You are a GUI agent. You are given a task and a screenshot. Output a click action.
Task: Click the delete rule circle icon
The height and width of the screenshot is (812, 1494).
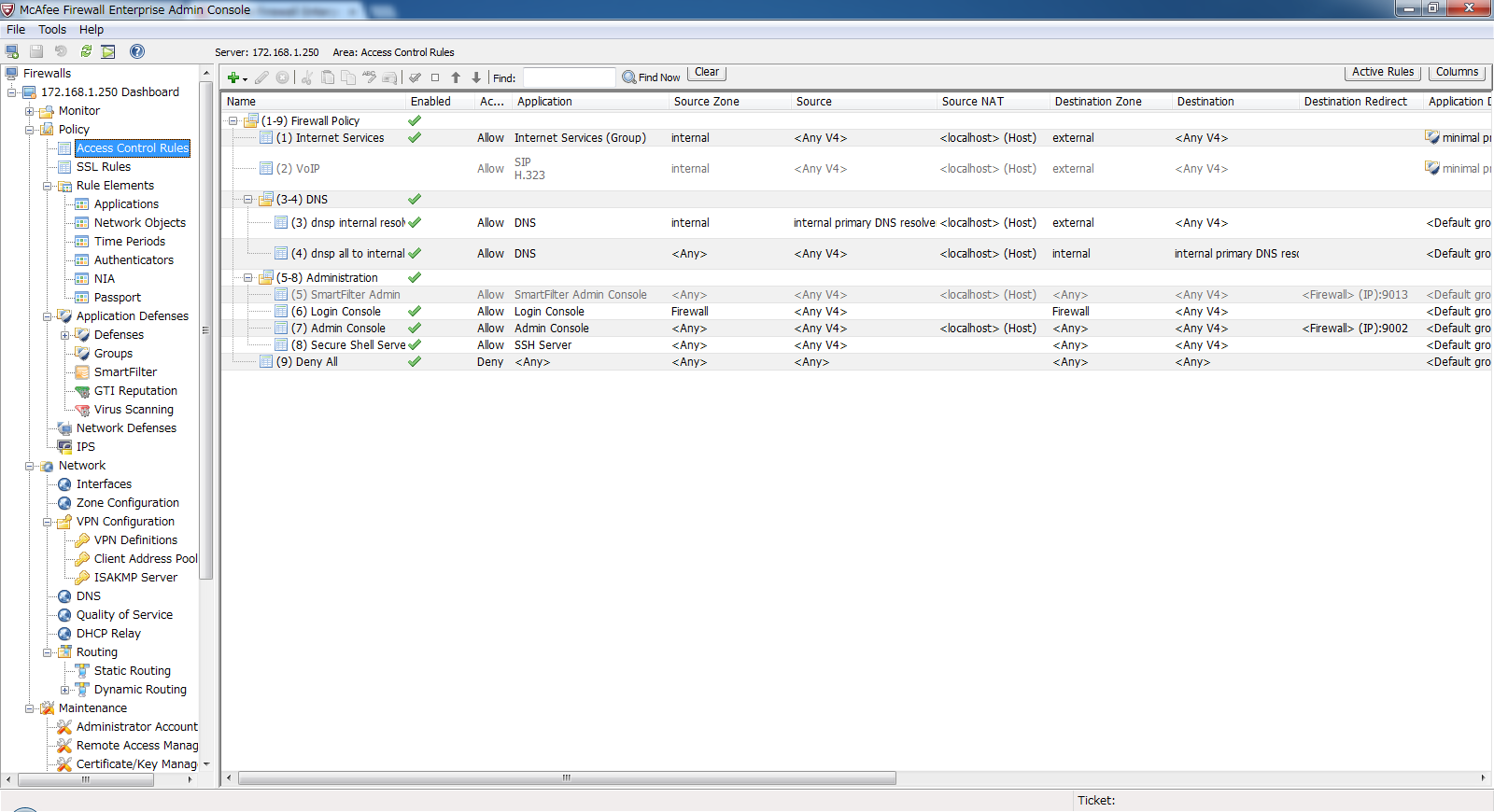pos(282,77)
